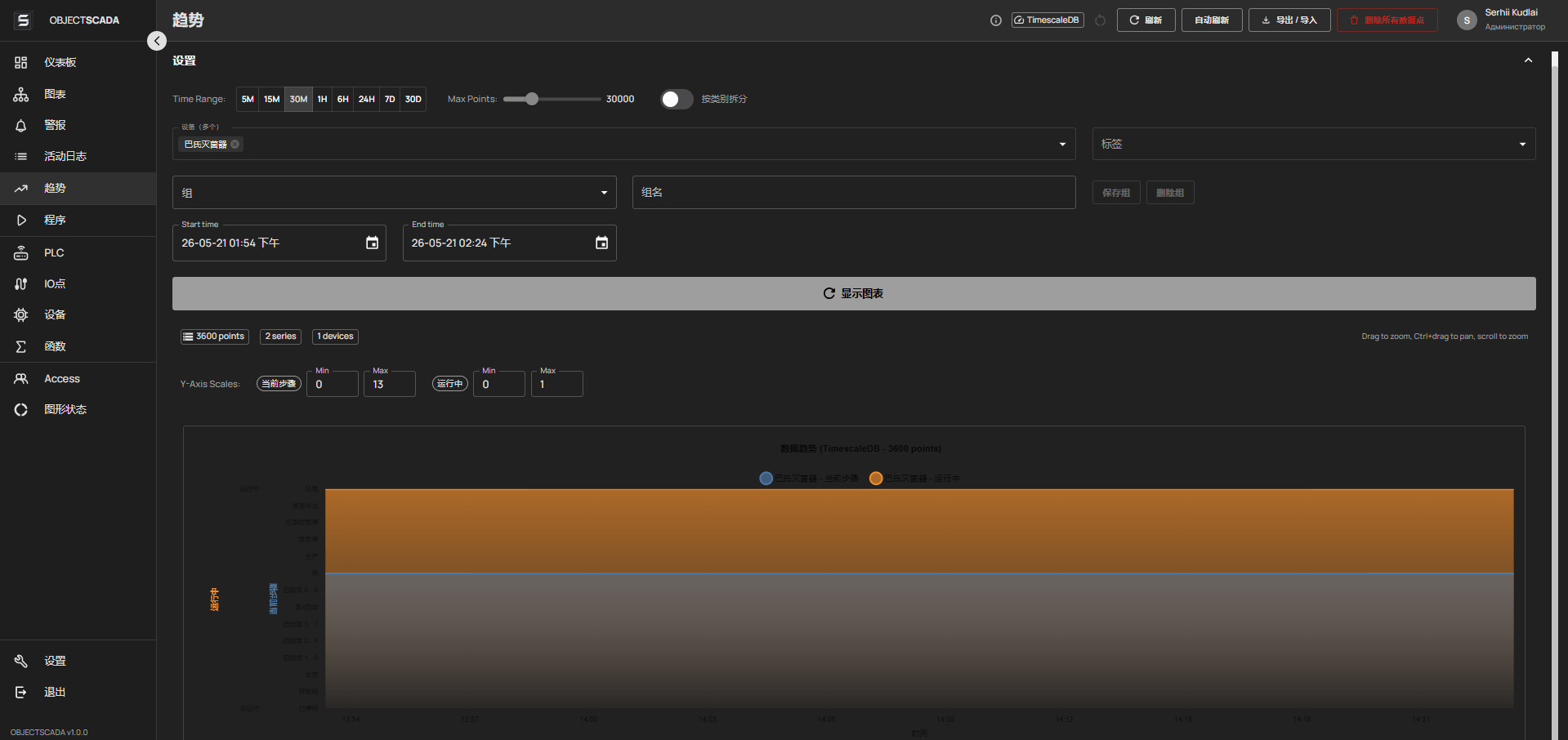The image size is (1568, 740).
Task: Collapse the sidebar with the round arrow button
Action: pyautogui.click(x=157, y=41)
